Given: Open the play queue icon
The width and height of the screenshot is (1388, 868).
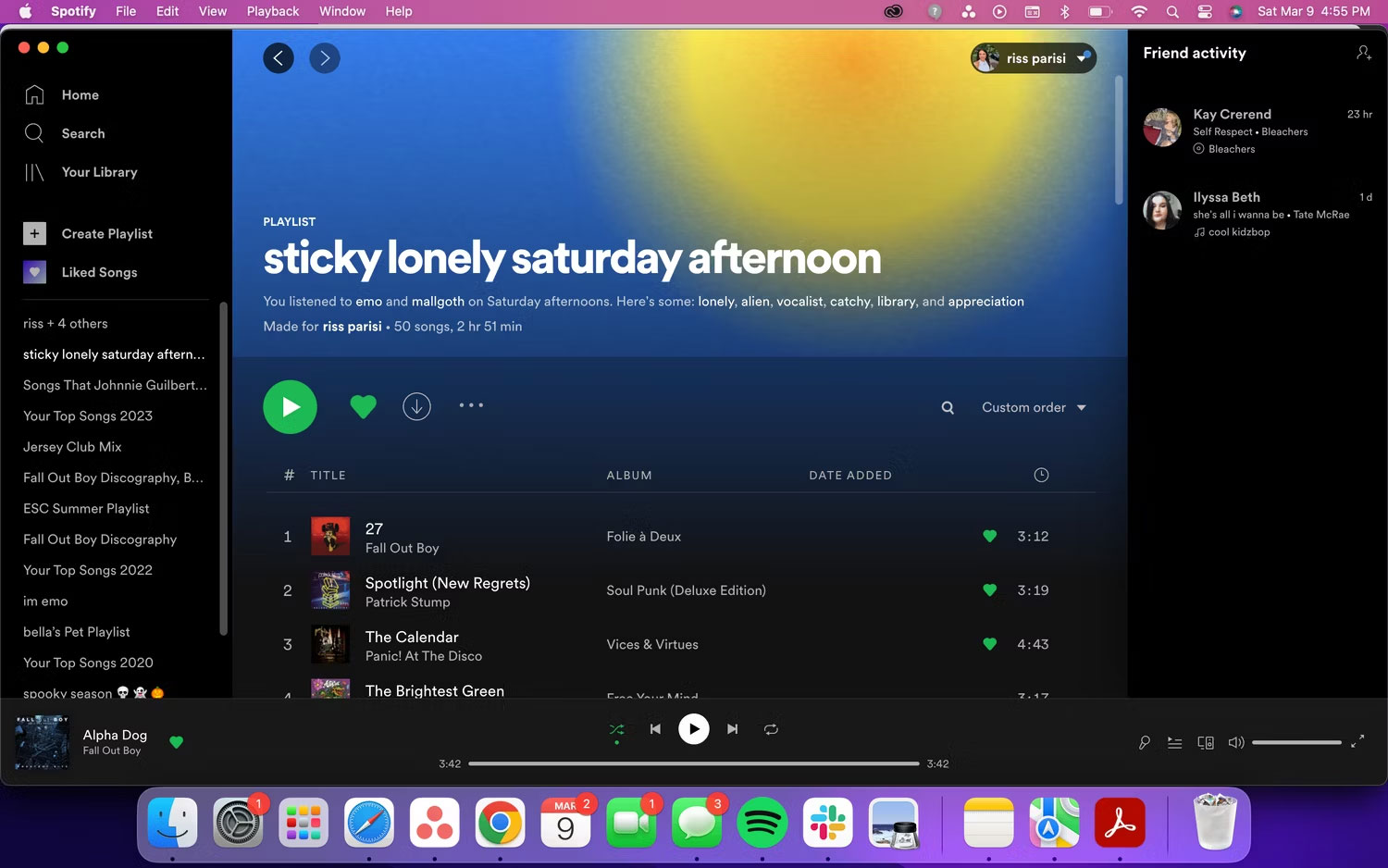Looking at the screenshot, I should [x=1174, y=742].
